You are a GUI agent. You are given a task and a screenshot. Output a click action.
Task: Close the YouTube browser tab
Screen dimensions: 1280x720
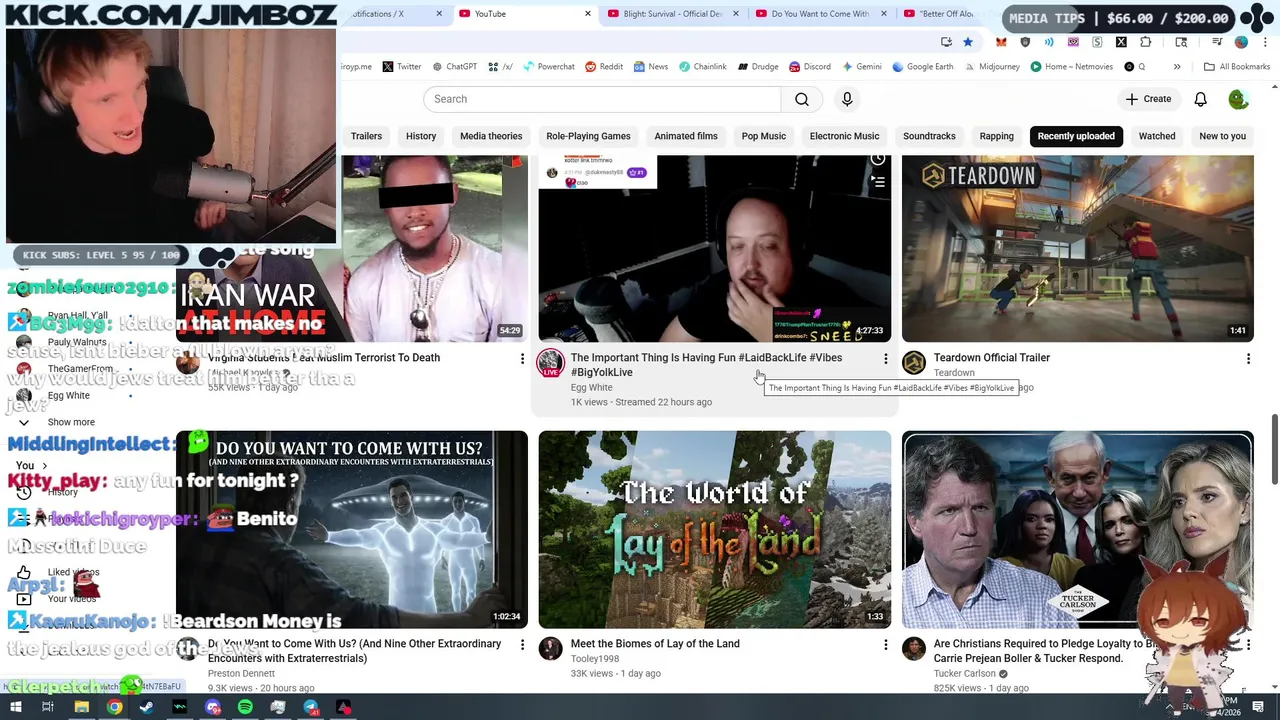click(x=587, y=14)
